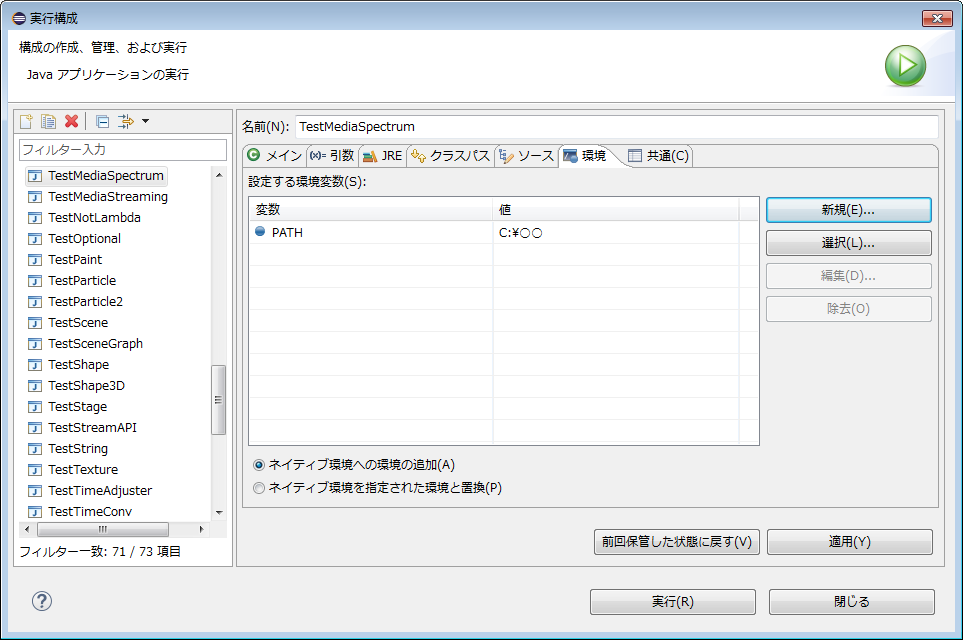
Task: Collapse all configurations icon
Action: point(103,122)
